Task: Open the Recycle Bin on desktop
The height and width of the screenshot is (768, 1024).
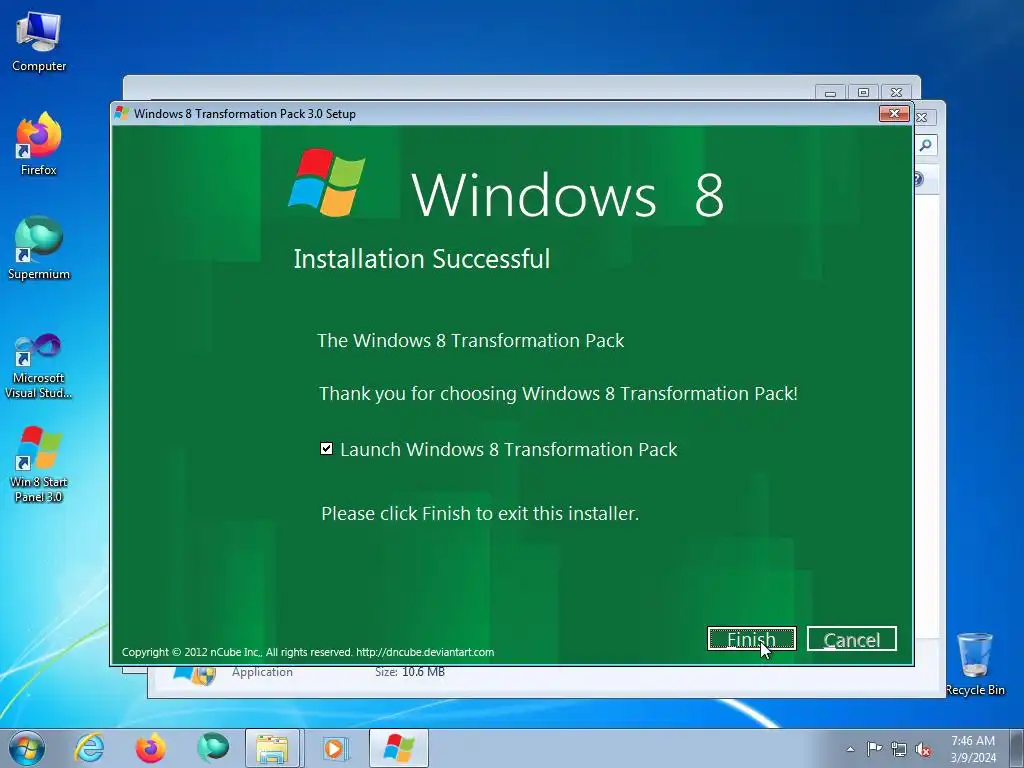Action: pyautogui.click(x=975, y=664)
